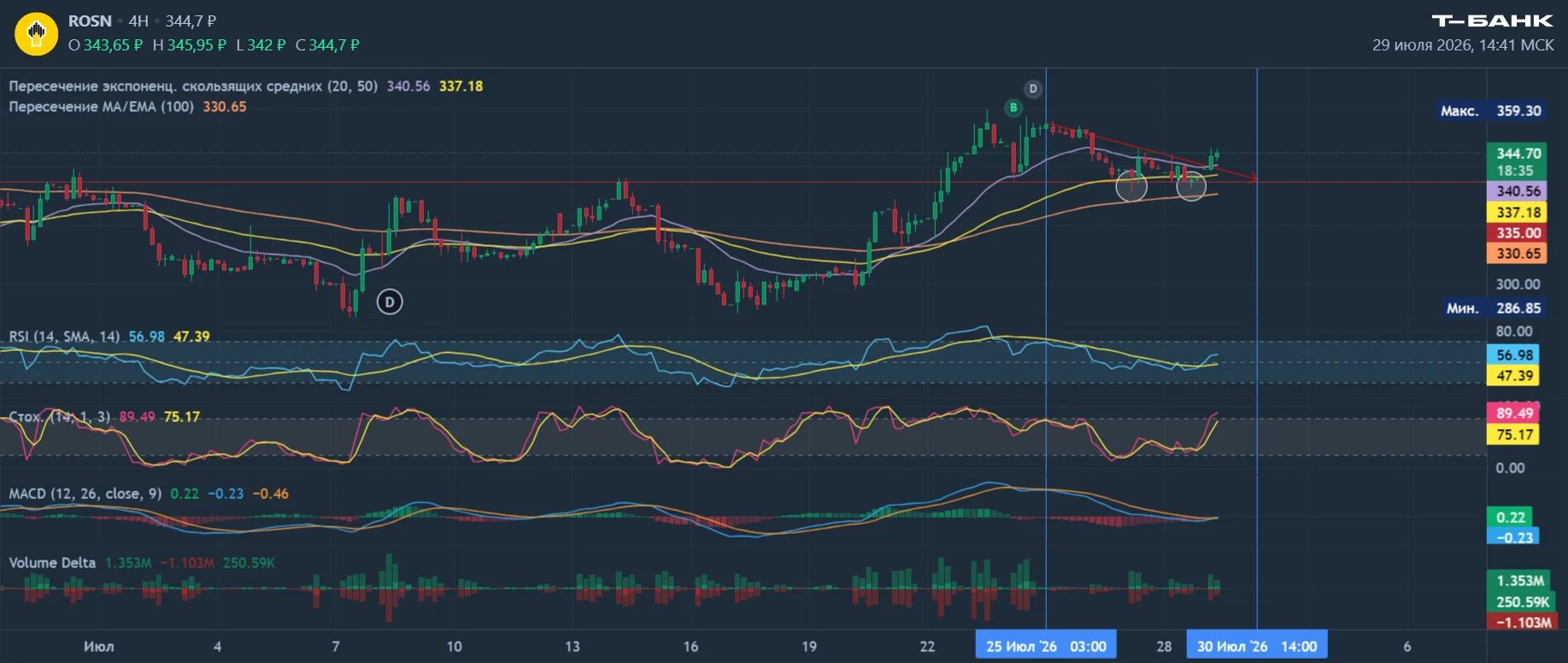Screen dimensions: 1568x663
Task: Click the green 344.70 current price tag
Action: point(1518,161)
